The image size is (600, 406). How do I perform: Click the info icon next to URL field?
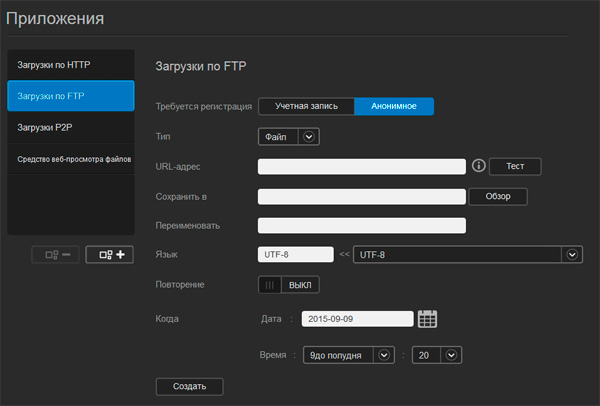[x=478, y=166]
